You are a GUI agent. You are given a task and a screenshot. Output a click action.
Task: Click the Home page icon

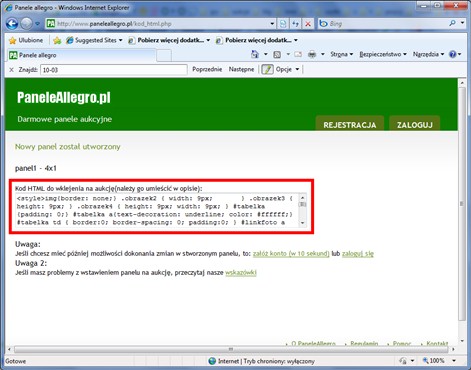(255, 54)
